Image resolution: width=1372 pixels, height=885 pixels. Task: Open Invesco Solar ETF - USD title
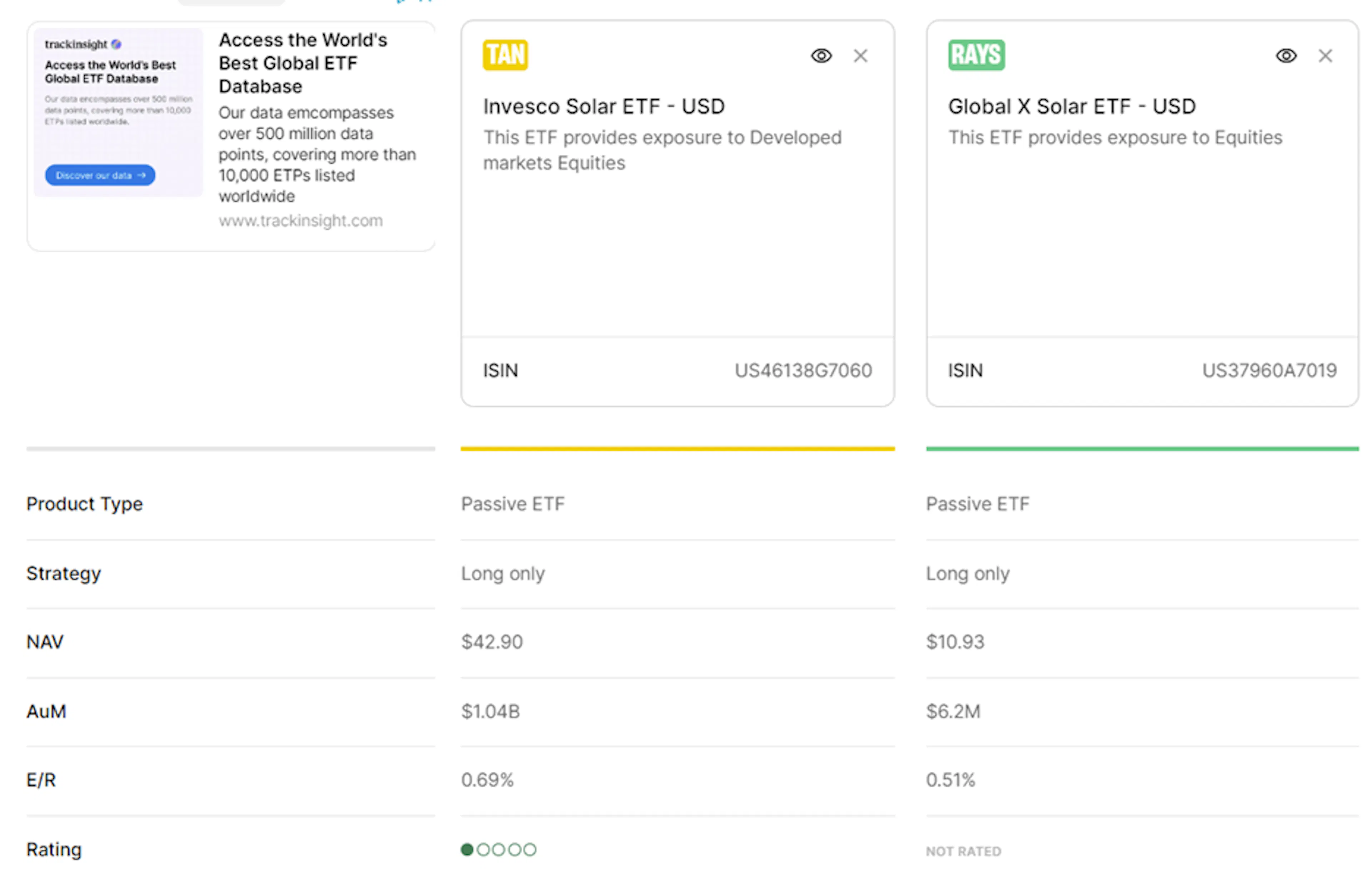coord(603,106)
